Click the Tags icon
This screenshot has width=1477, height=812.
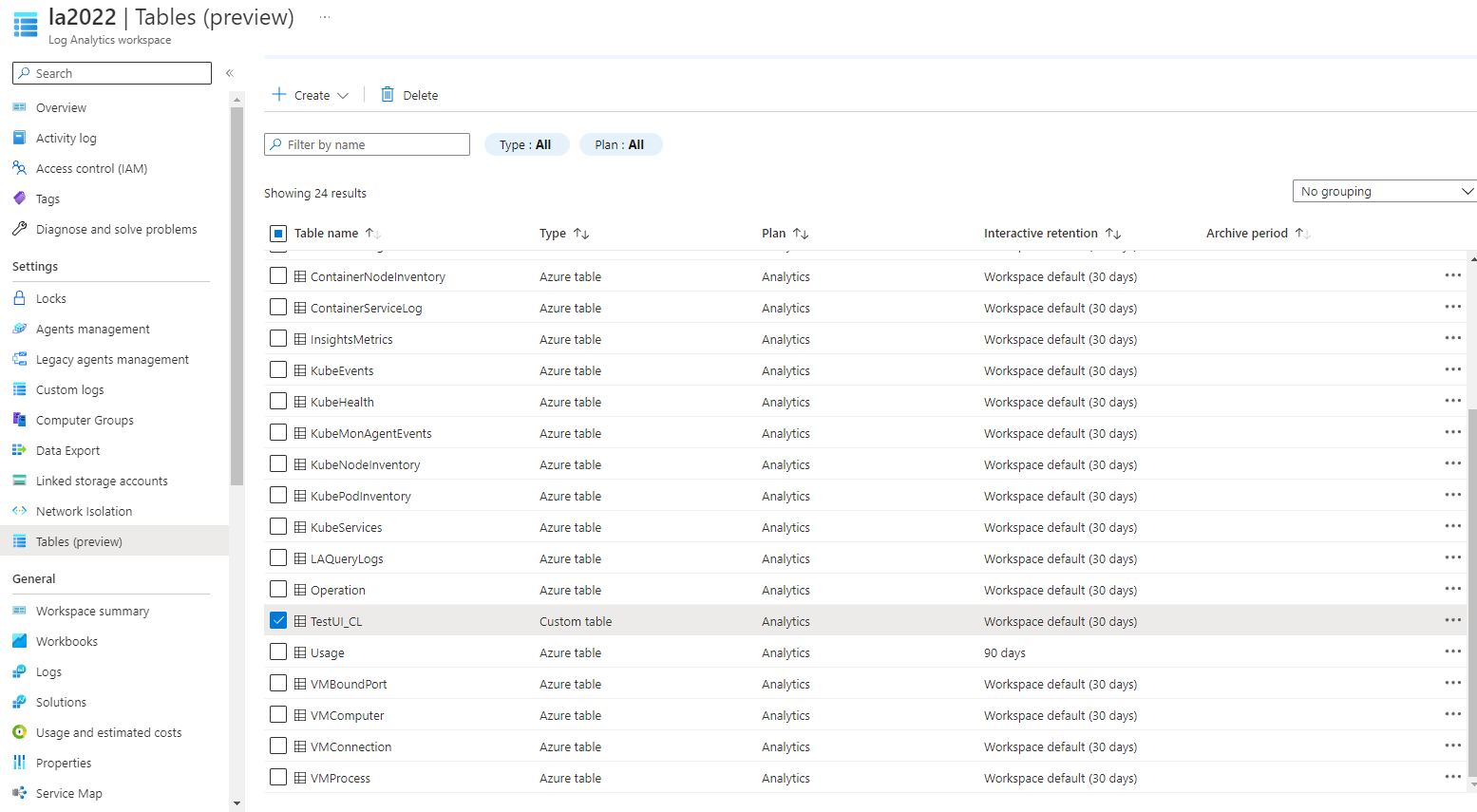19,198
